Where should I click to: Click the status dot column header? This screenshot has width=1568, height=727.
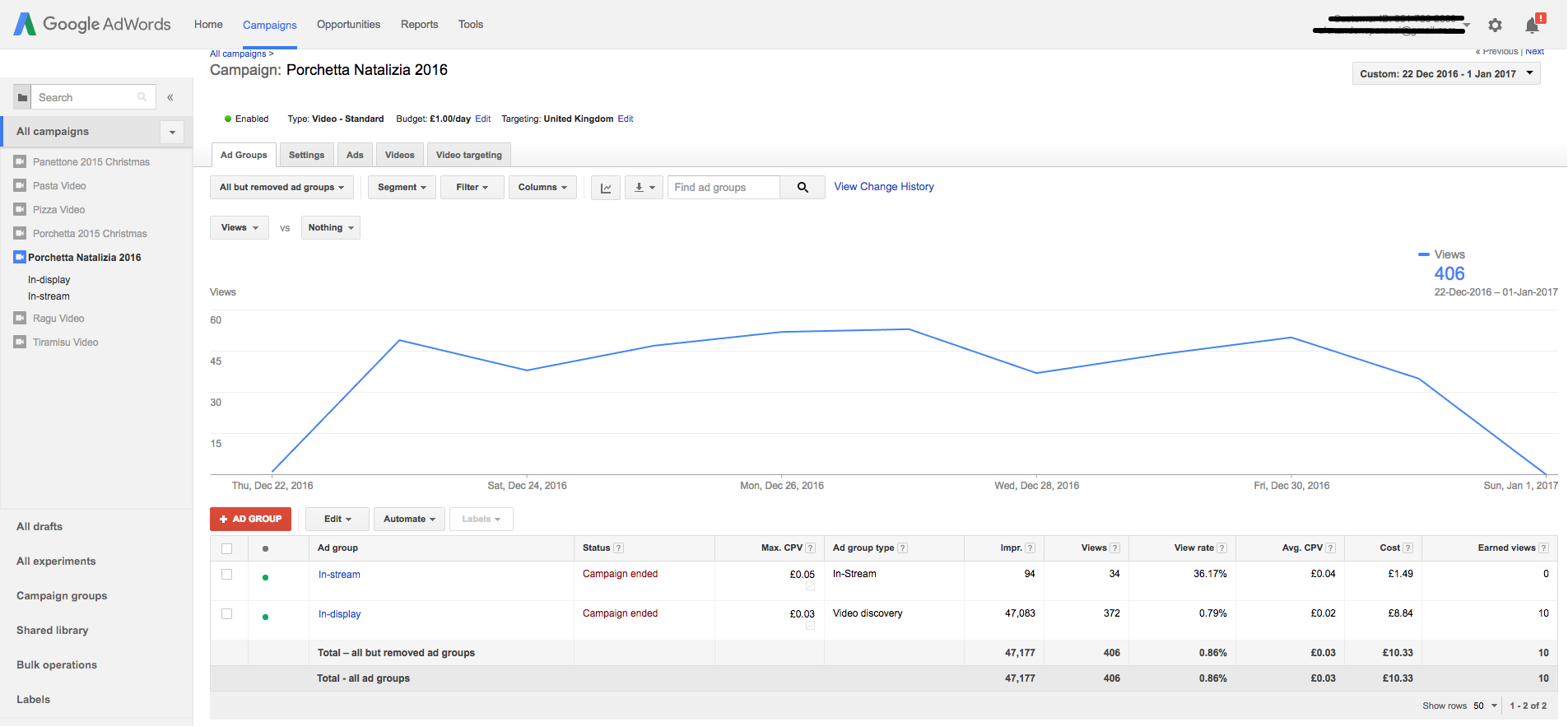(265, 548)
